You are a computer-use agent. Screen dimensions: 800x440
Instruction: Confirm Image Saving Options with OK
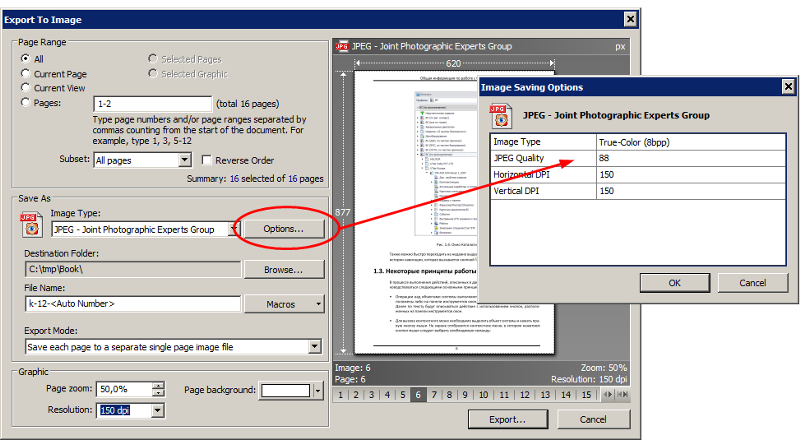(x=674, y=283)
